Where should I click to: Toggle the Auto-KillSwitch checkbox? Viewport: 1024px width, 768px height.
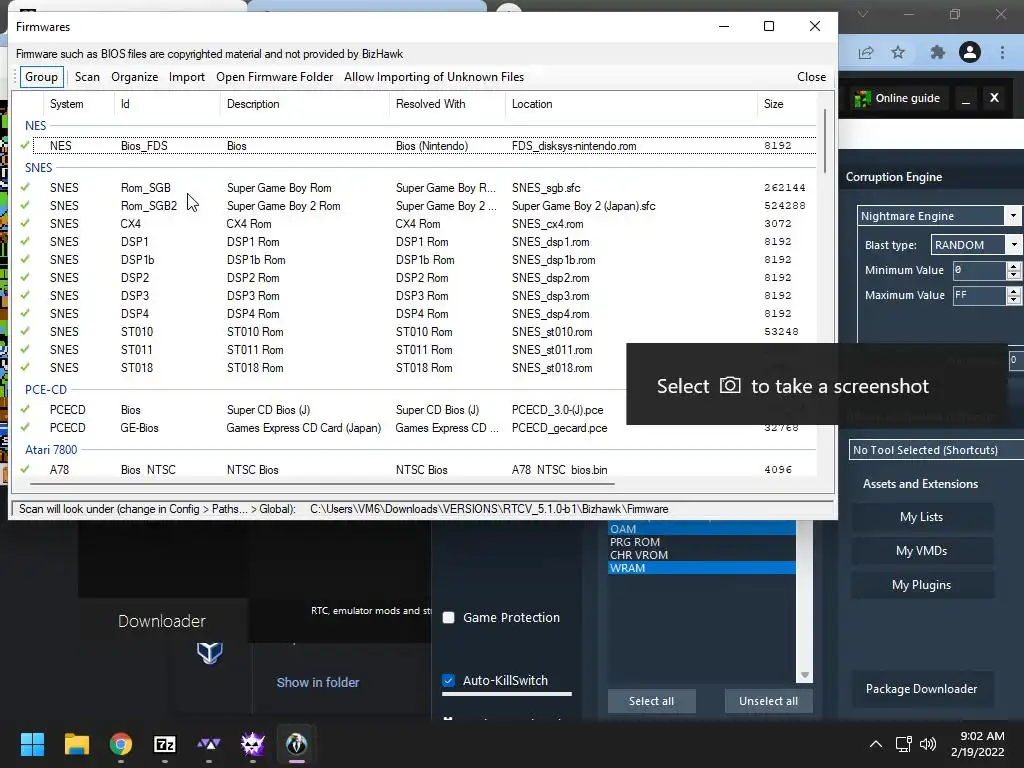449,680
